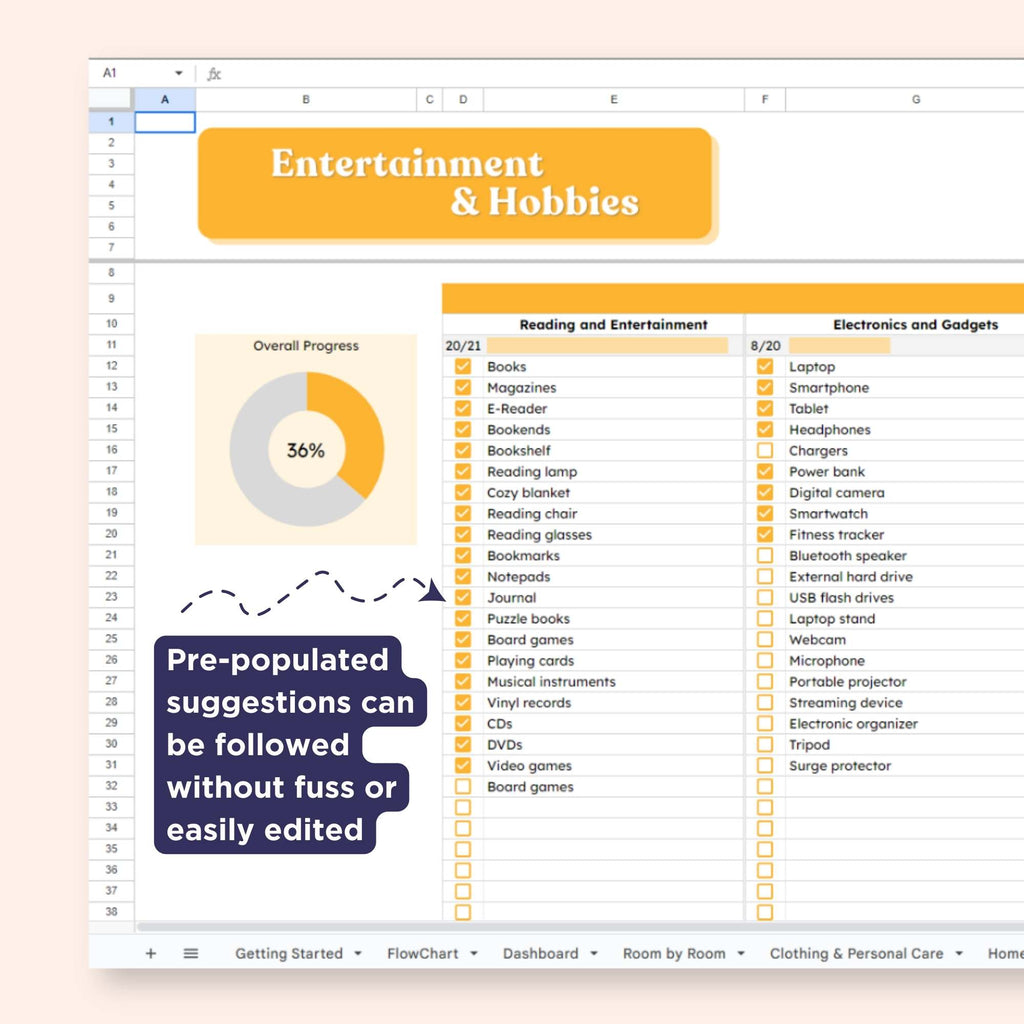The width and height of the screenshot is (1024, 1024).
Task: Check the unchecked Board games checkbox
Action: [462, 786]
